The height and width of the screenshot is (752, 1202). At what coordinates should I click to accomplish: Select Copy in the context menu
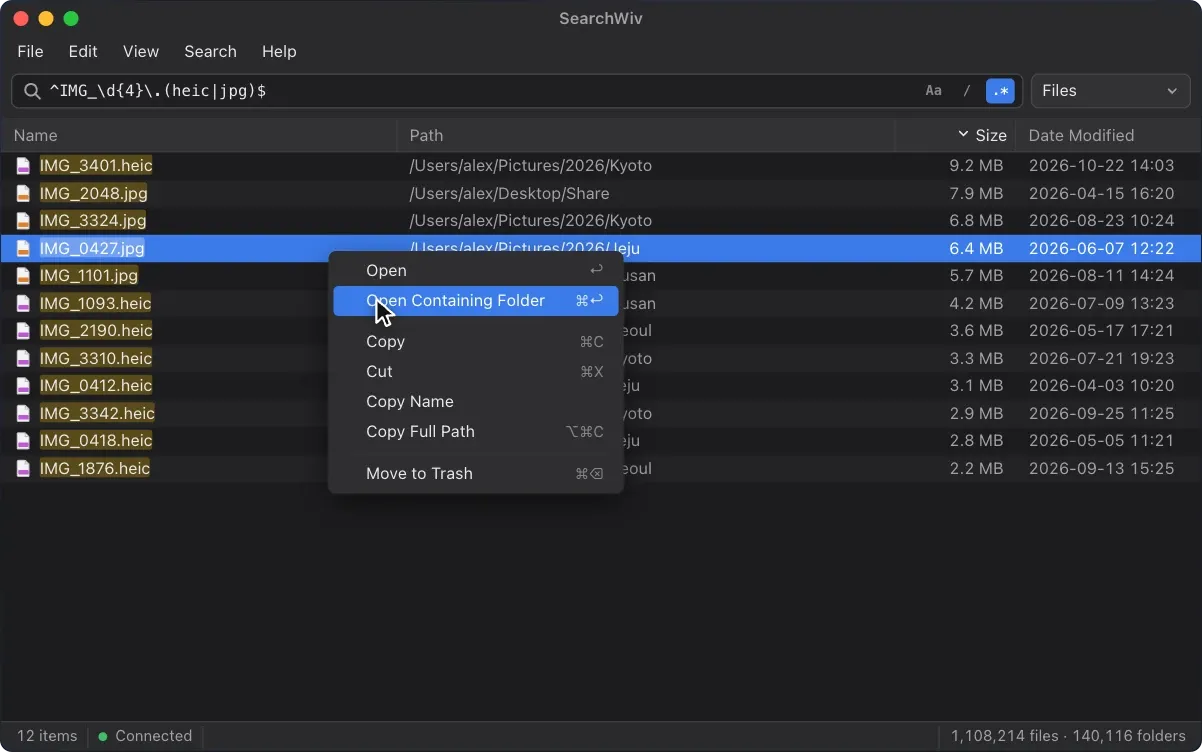tap(476, 341)
